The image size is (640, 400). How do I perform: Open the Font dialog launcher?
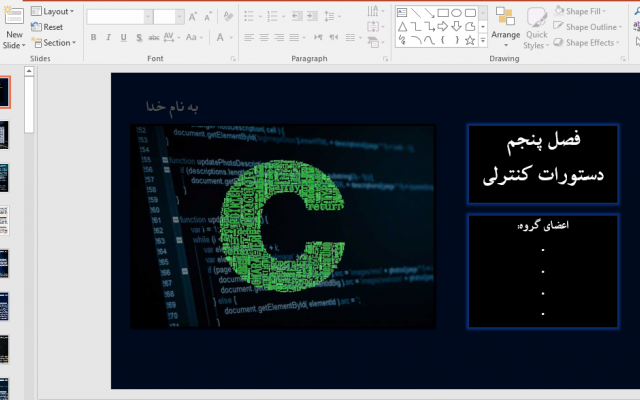point(233,59)
